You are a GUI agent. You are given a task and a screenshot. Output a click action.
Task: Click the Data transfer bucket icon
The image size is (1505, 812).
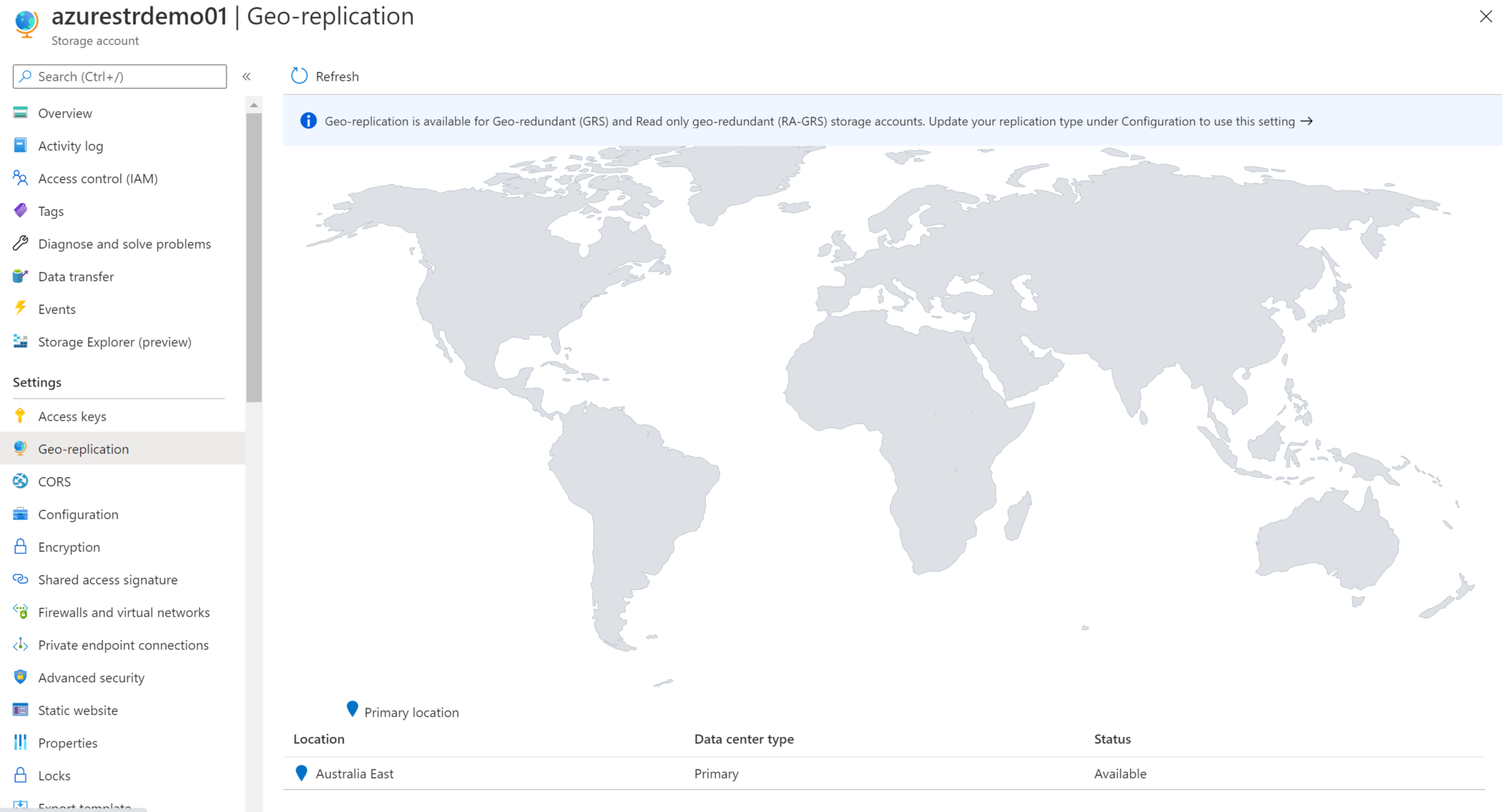[x=21, y=276]
